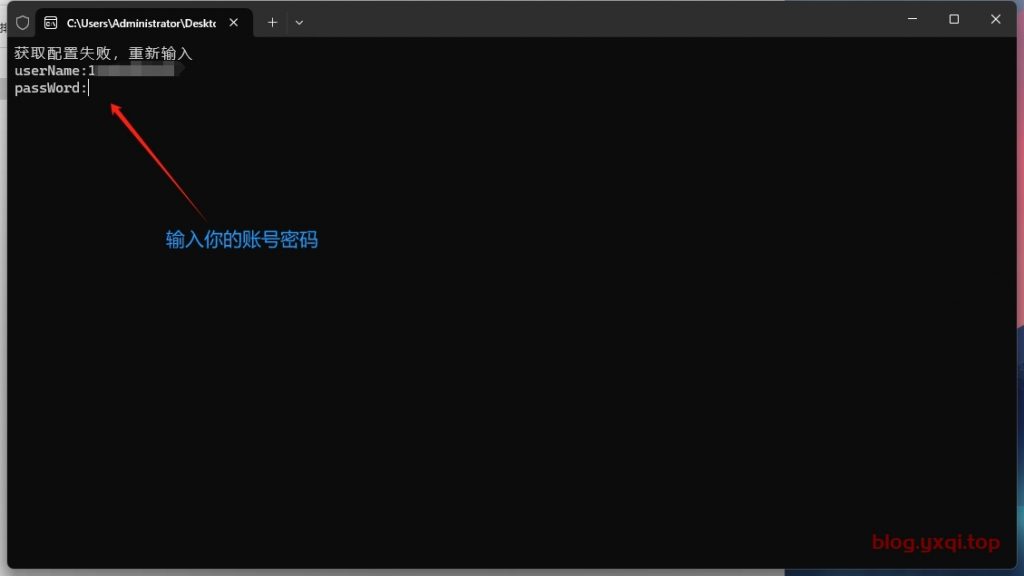Click the blog.yxqi.top watermark
Screen dimensions: 1024x576
[935, 543]
